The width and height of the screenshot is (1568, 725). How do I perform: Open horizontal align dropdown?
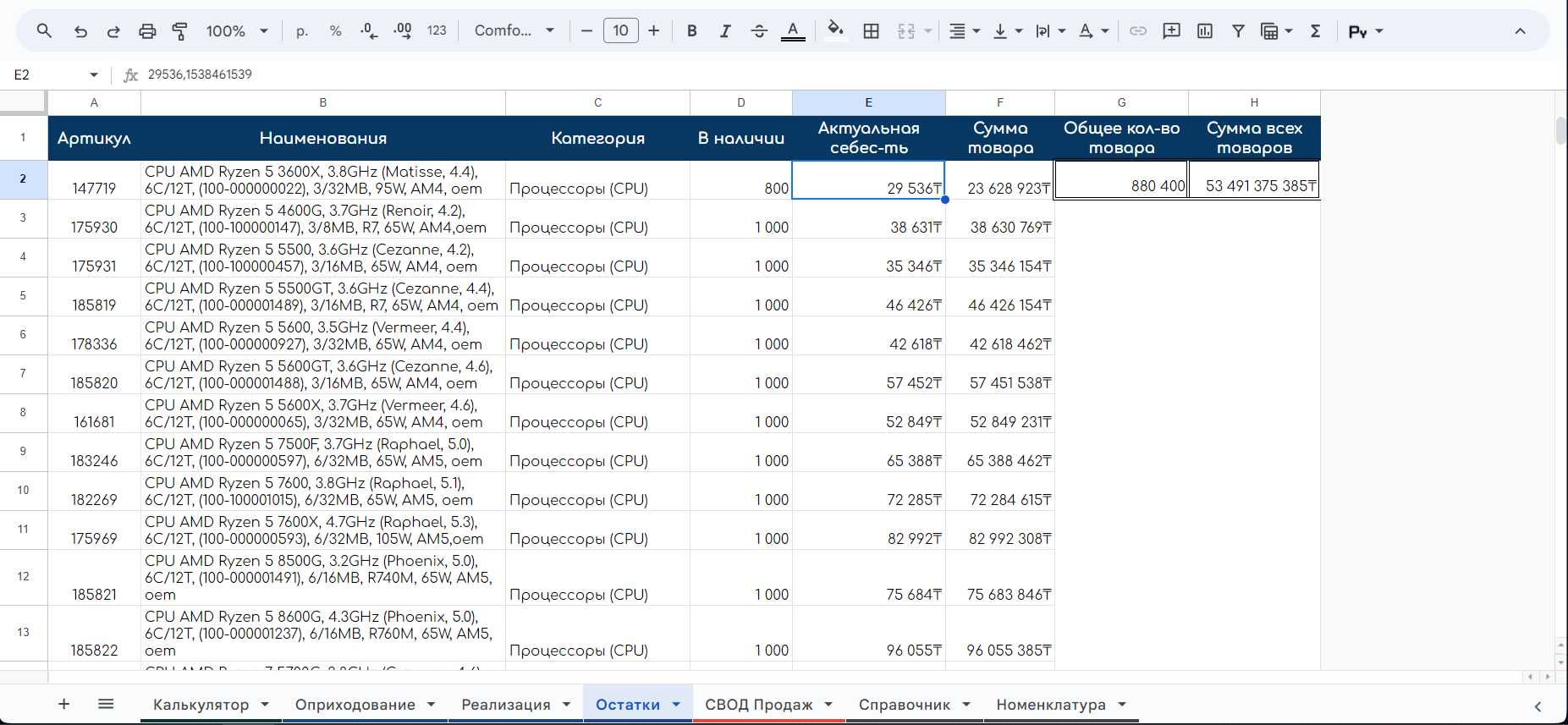pyautogui.click(x=964, y=30)
